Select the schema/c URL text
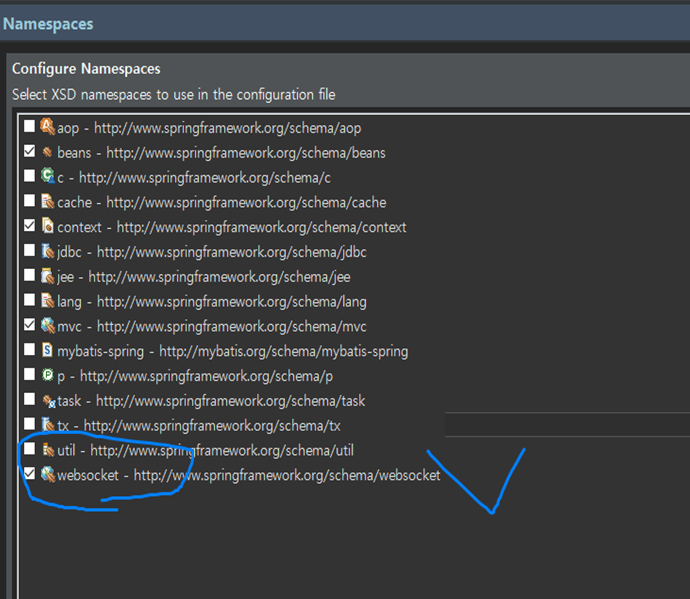Viewport: 690px width, 599px height. [205, 178]
